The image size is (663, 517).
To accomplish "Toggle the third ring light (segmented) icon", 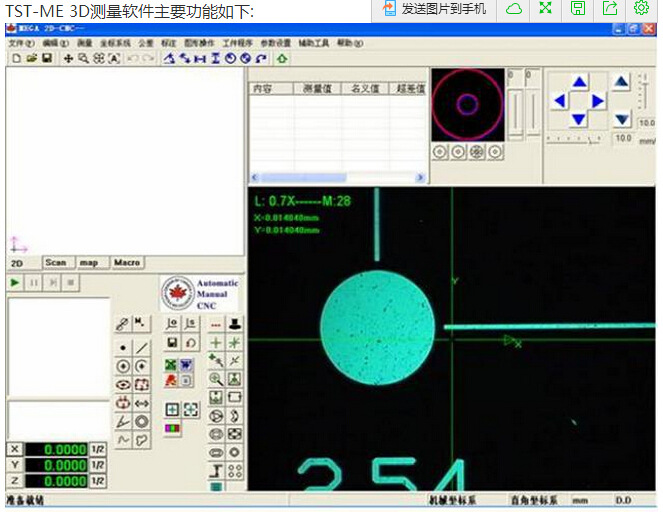I will tap(477, 152).
